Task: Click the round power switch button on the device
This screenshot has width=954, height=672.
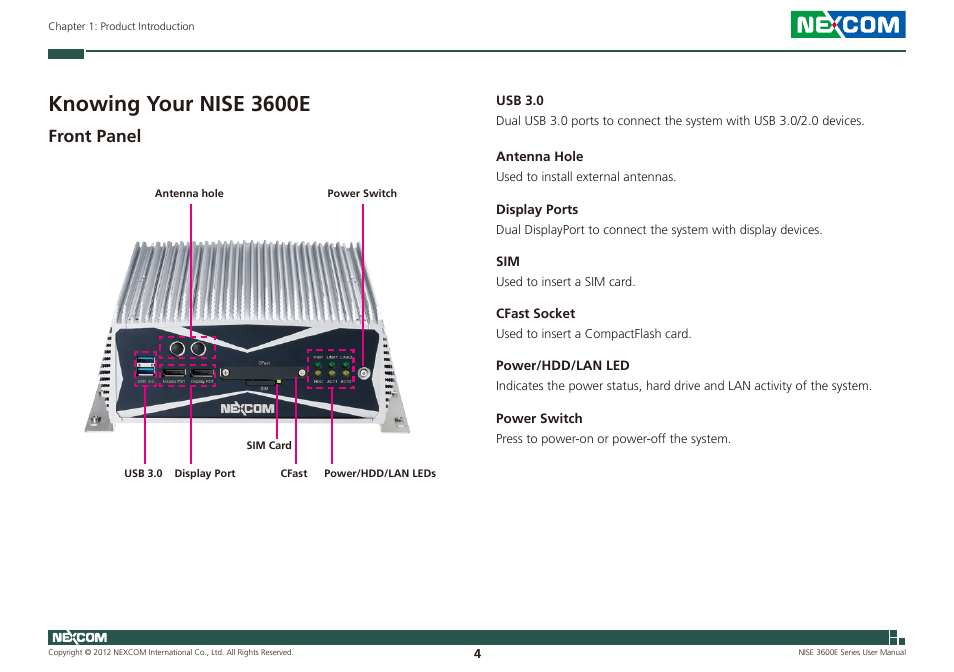Action: (364, 373)
